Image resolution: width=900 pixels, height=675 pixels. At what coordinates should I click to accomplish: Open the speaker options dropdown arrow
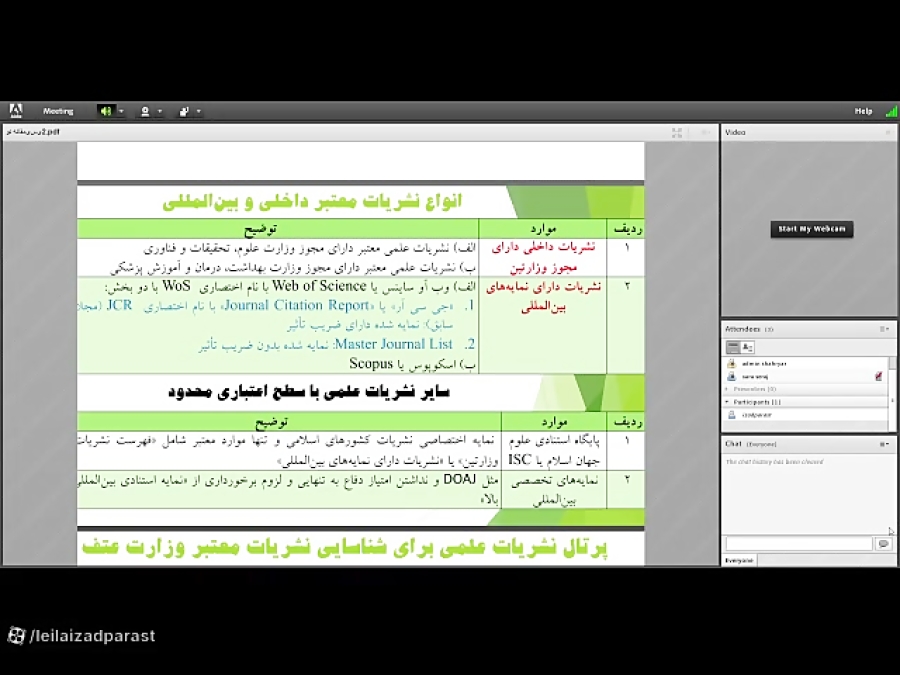[121, 111]
